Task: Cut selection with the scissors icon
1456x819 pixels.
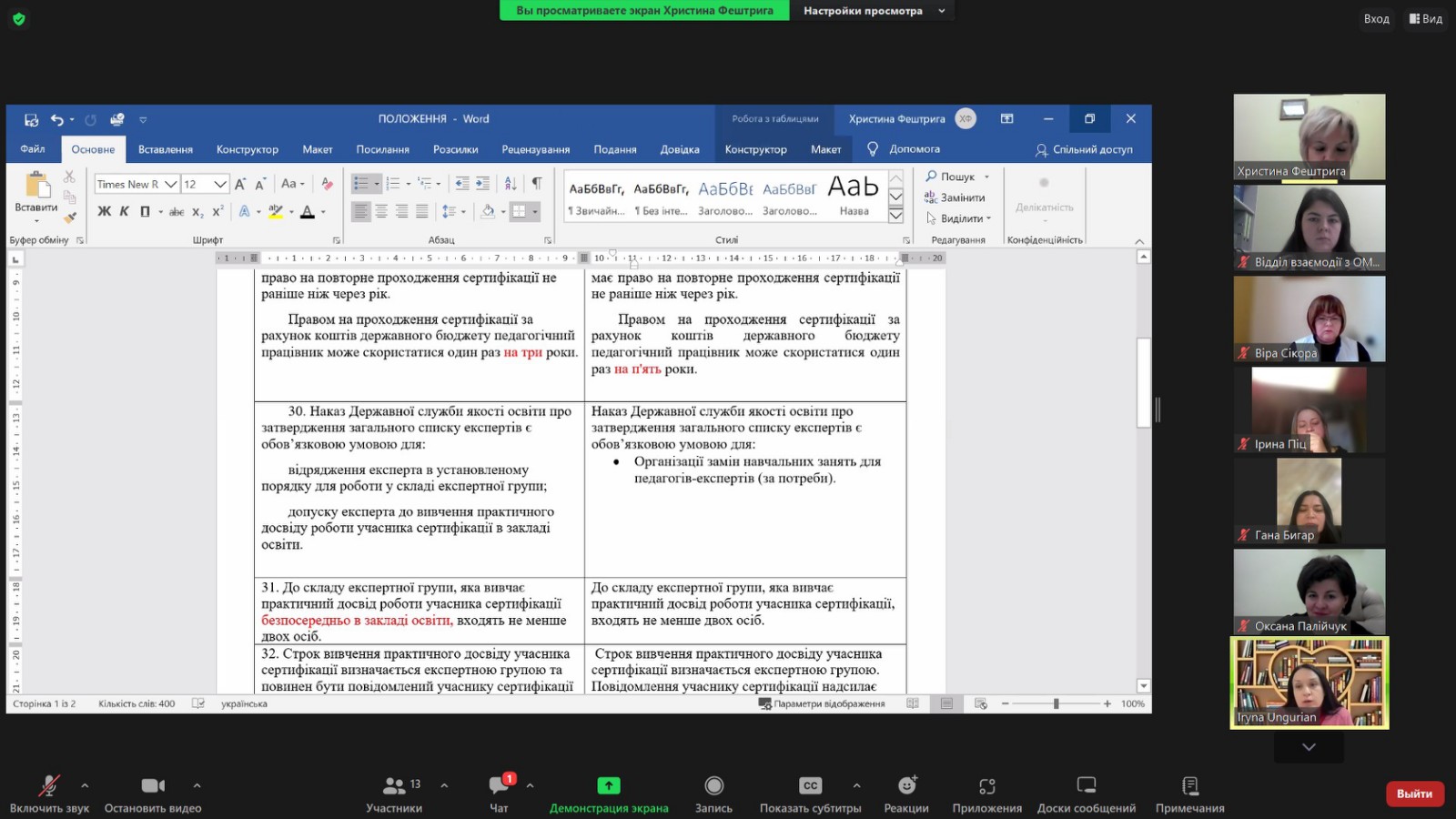Action: point(69,177)
